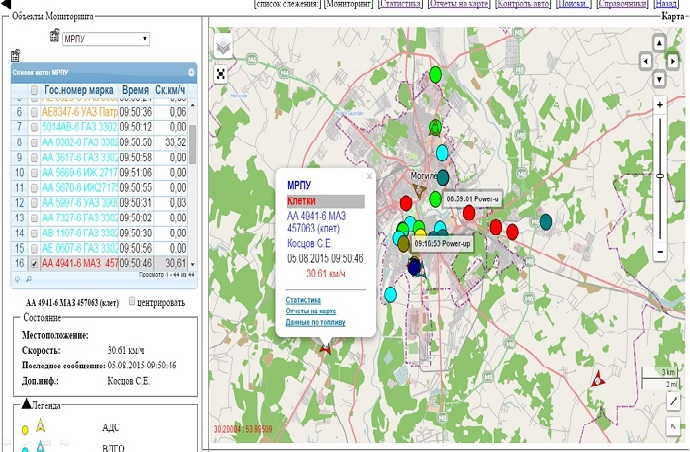
Task: Pan the map up with arrow
Action: (x=659, y=43)
